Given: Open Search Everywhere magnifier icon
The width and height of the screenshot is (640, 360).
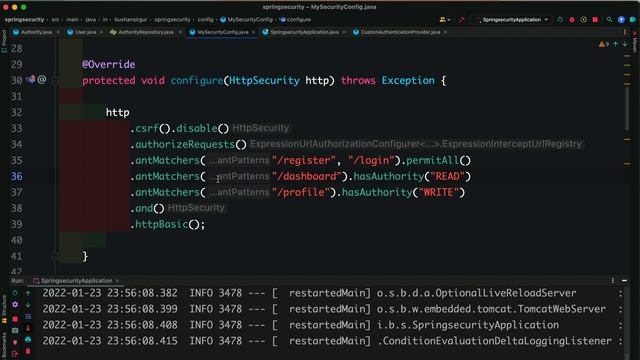Looking at the screenshot, I should (x=609, y=20).
